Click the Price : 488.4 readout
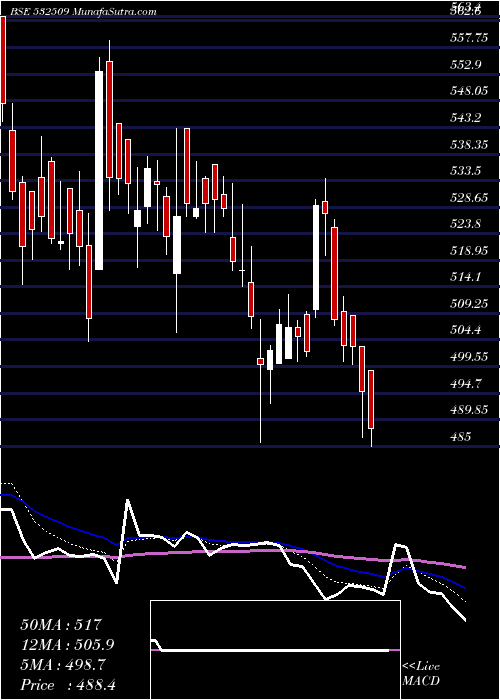 [68, 685]
